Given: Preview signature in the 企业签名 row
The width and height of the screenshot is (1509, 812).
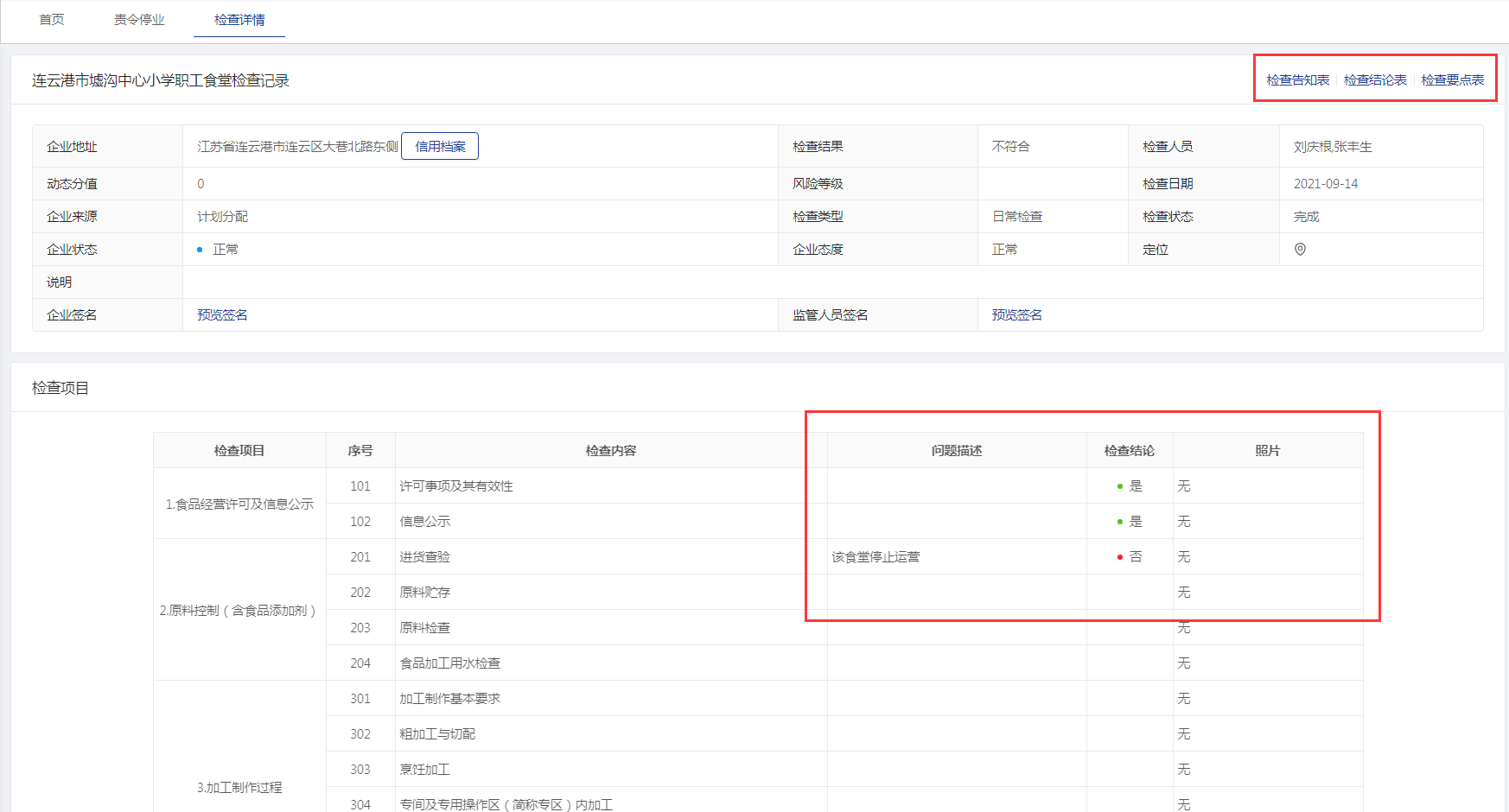Looking at the screenshot, I should pos(222,315).
